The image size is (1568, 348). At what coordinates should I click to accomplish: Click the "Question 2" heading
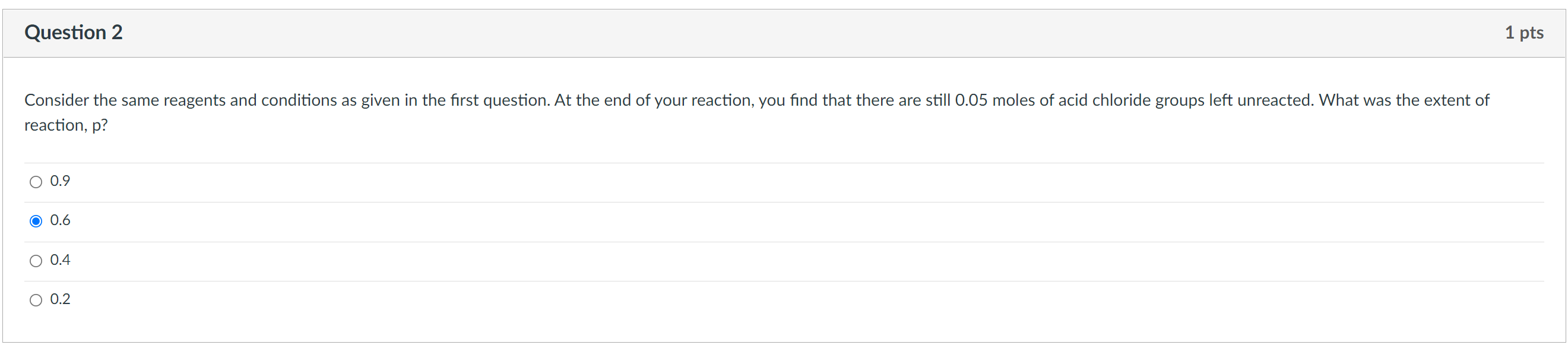[x=74, y=32]
